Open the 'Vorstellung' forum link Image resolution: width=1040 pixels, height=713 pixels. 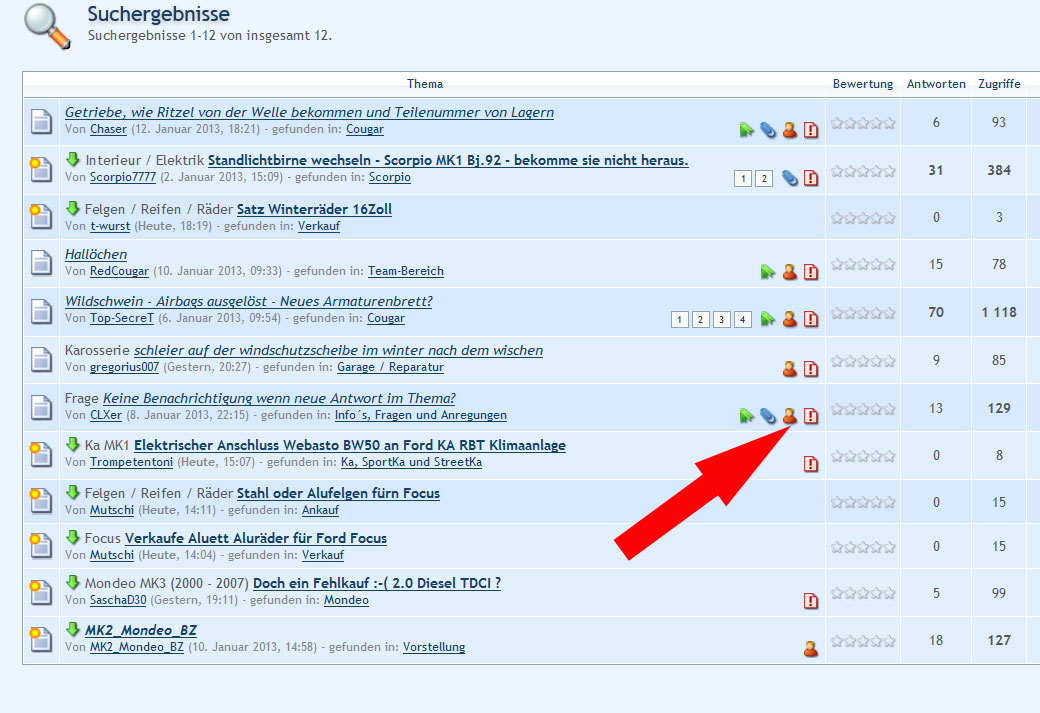(x=434, y=647)
